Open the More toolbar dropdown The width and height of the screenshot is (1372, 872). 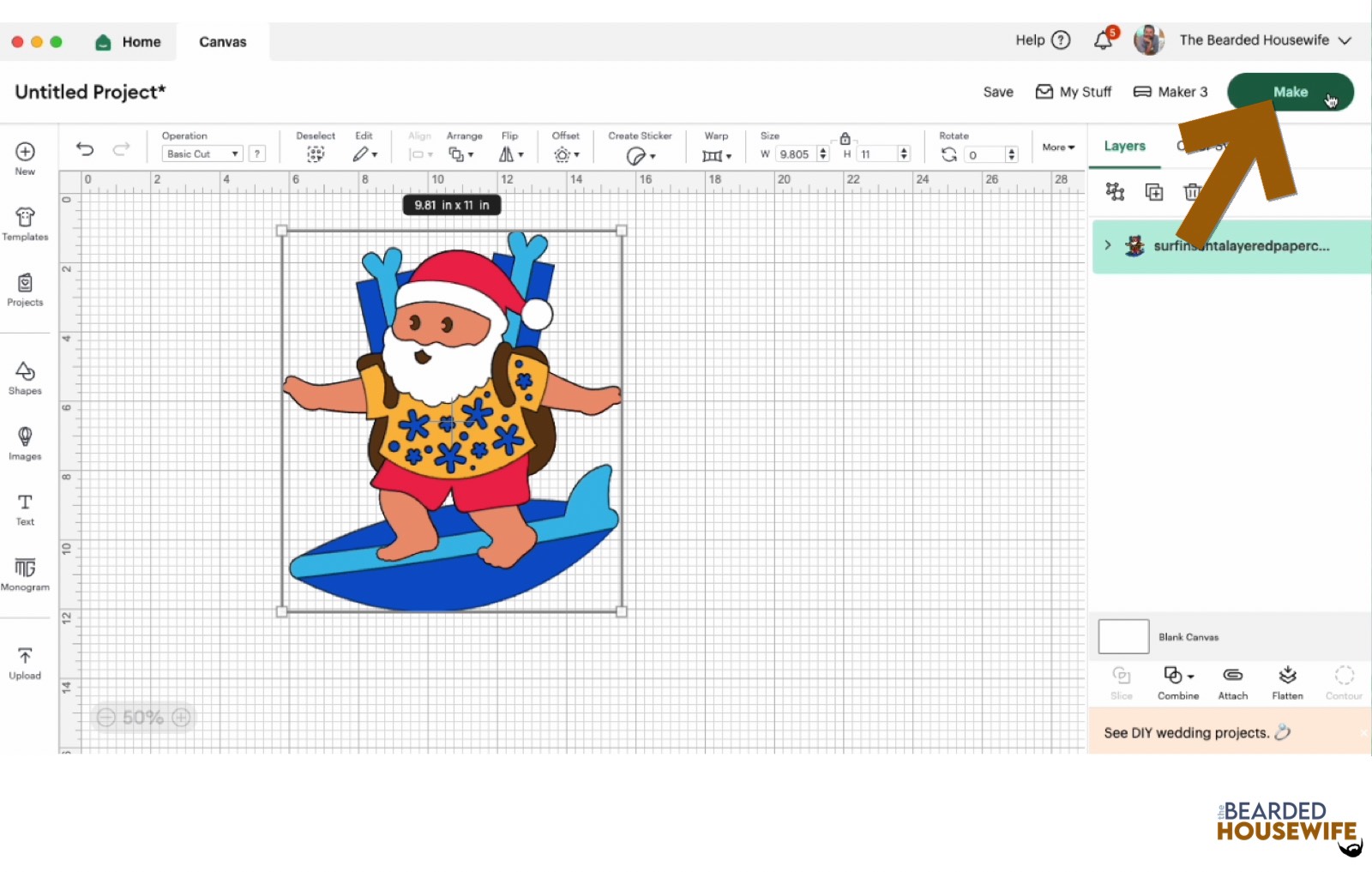[1058, 147]
